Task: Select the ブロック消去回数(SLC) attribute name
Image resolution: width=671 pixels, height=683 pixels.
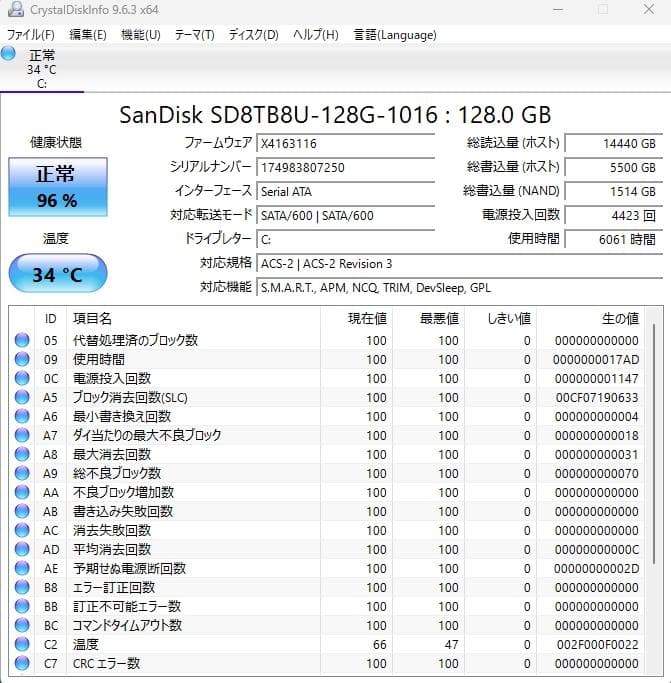Action: [130, 397]
